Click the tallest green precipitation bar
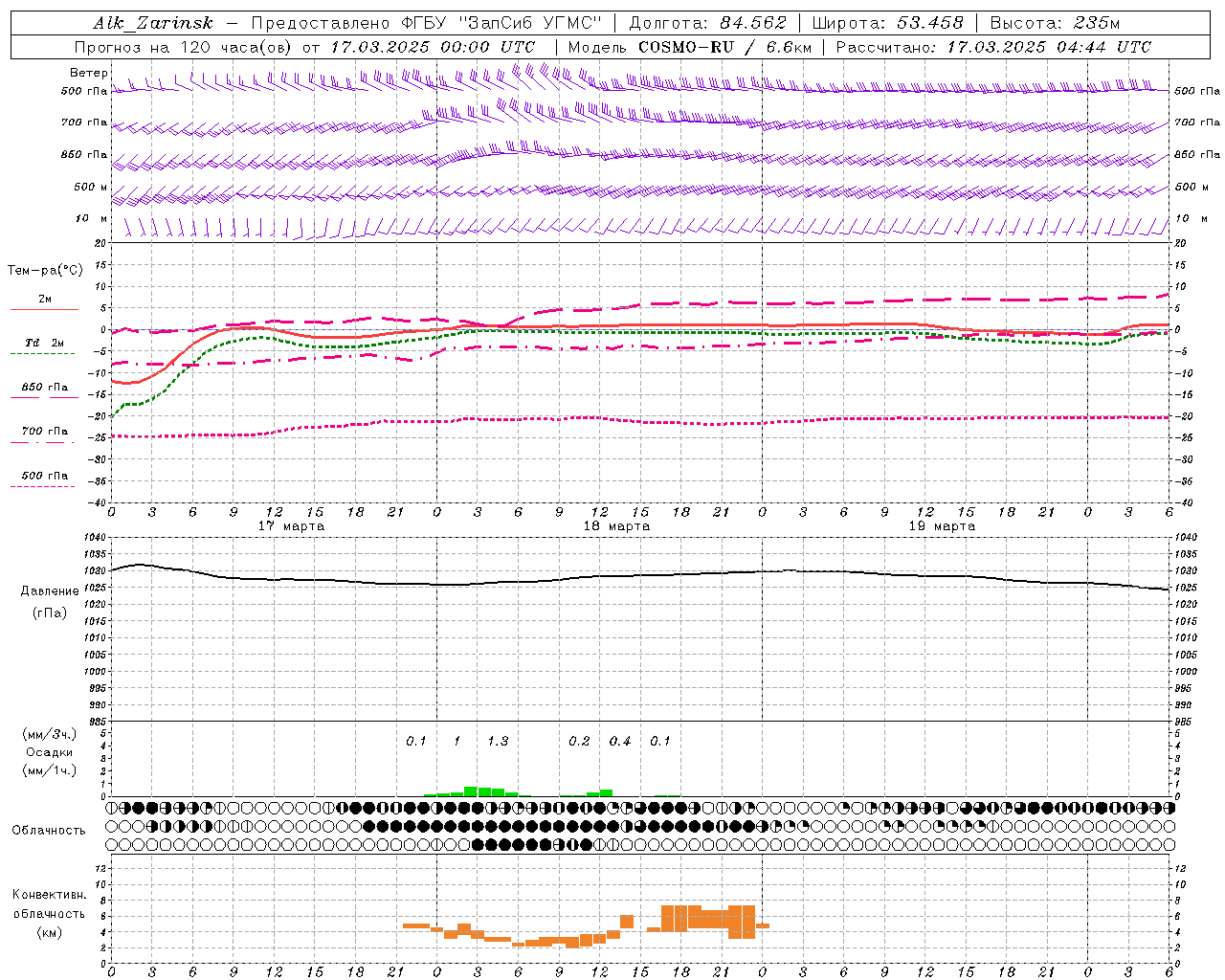1225x980 pixels. [x=471, y=791]
